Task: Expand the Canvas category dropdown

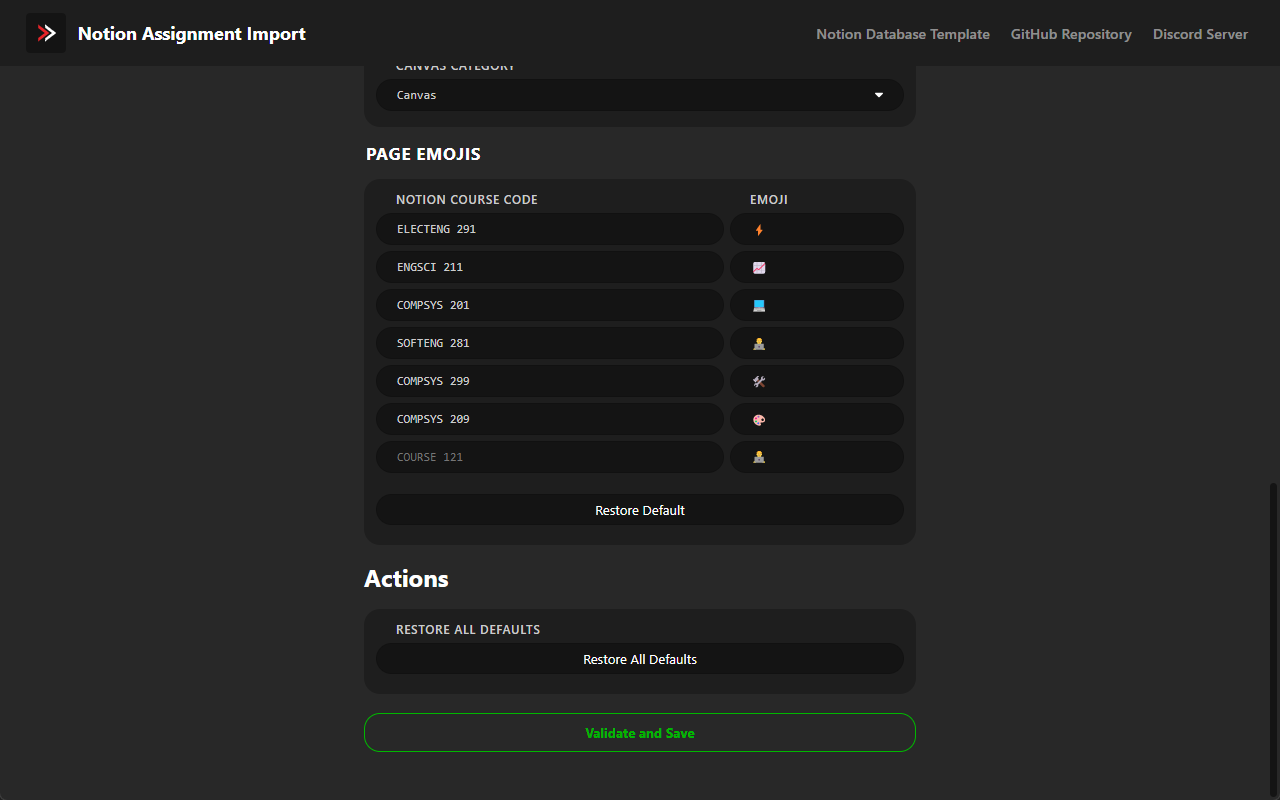Action: (640, 95)
